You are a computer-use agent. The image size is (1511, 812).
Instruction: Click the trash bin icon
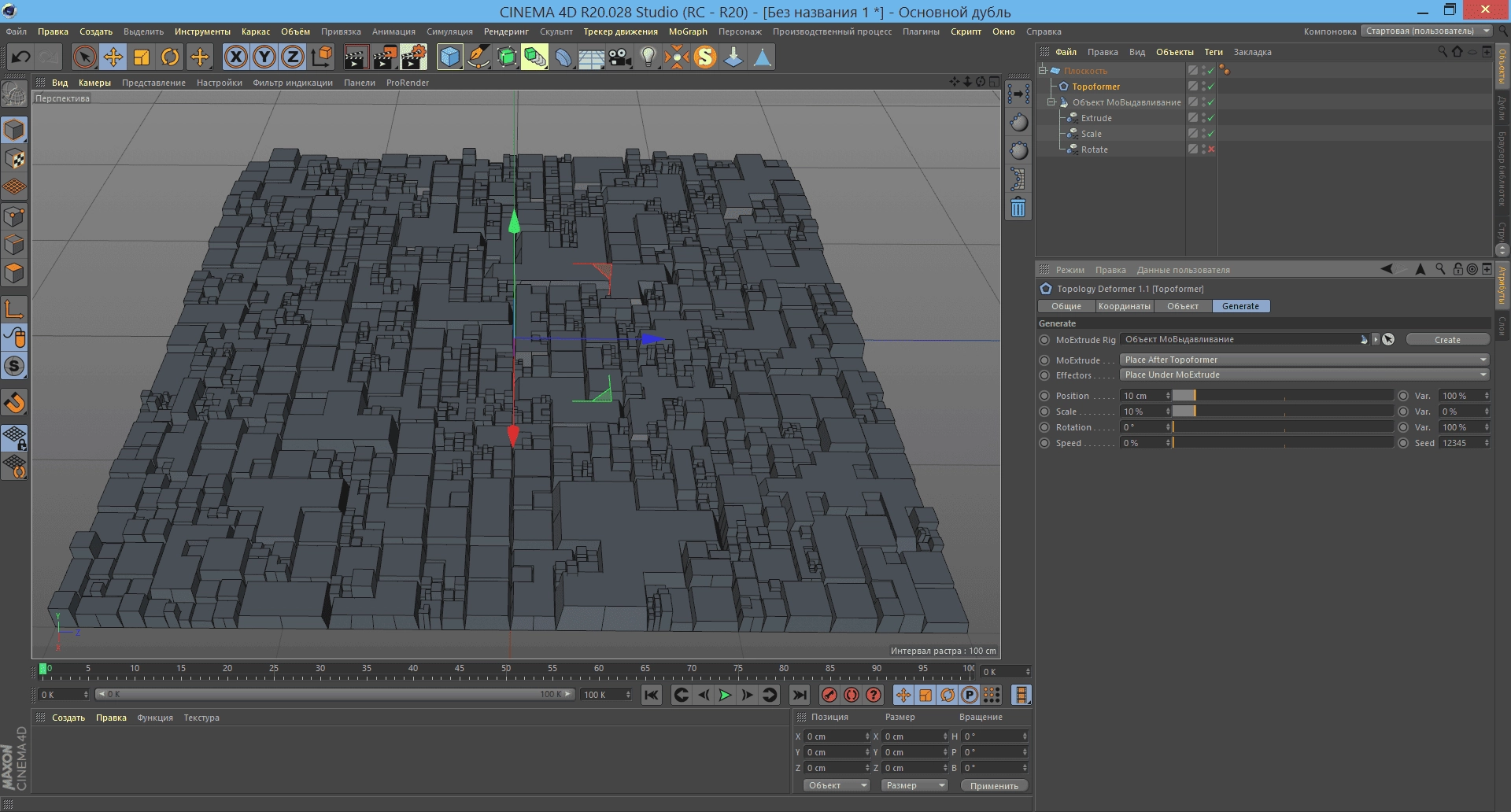pos(1018,208)
